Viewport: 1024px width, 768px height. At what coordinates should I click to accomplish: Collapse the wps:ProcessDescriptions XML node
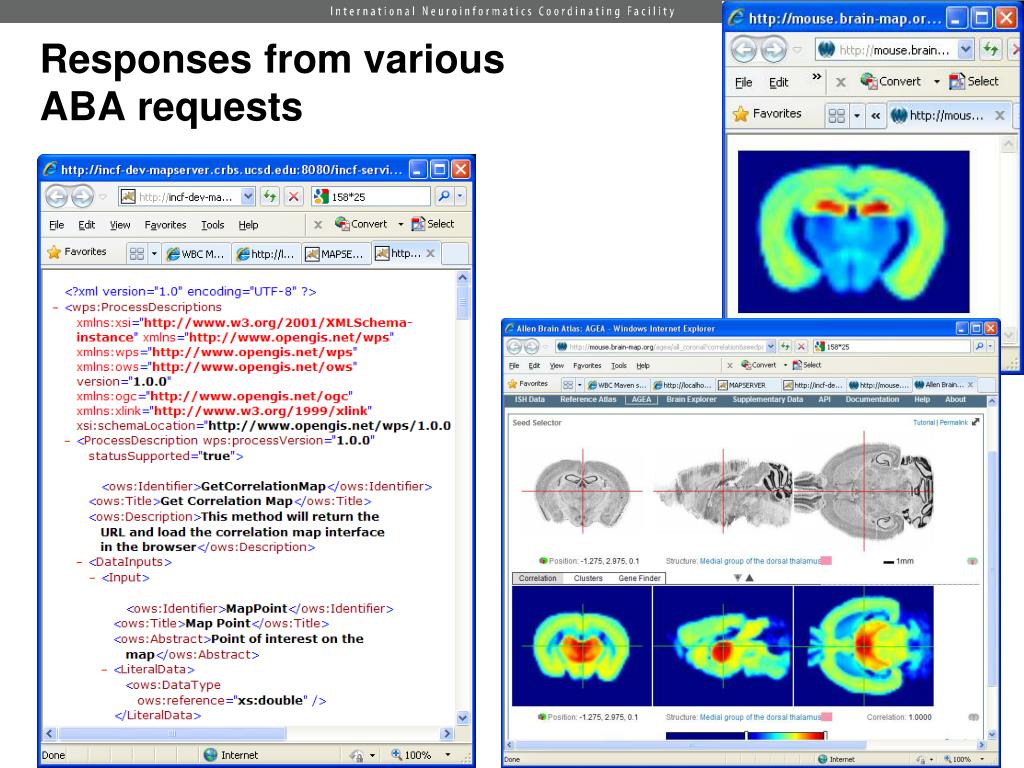pyautogui.click(x=57, y=308)
